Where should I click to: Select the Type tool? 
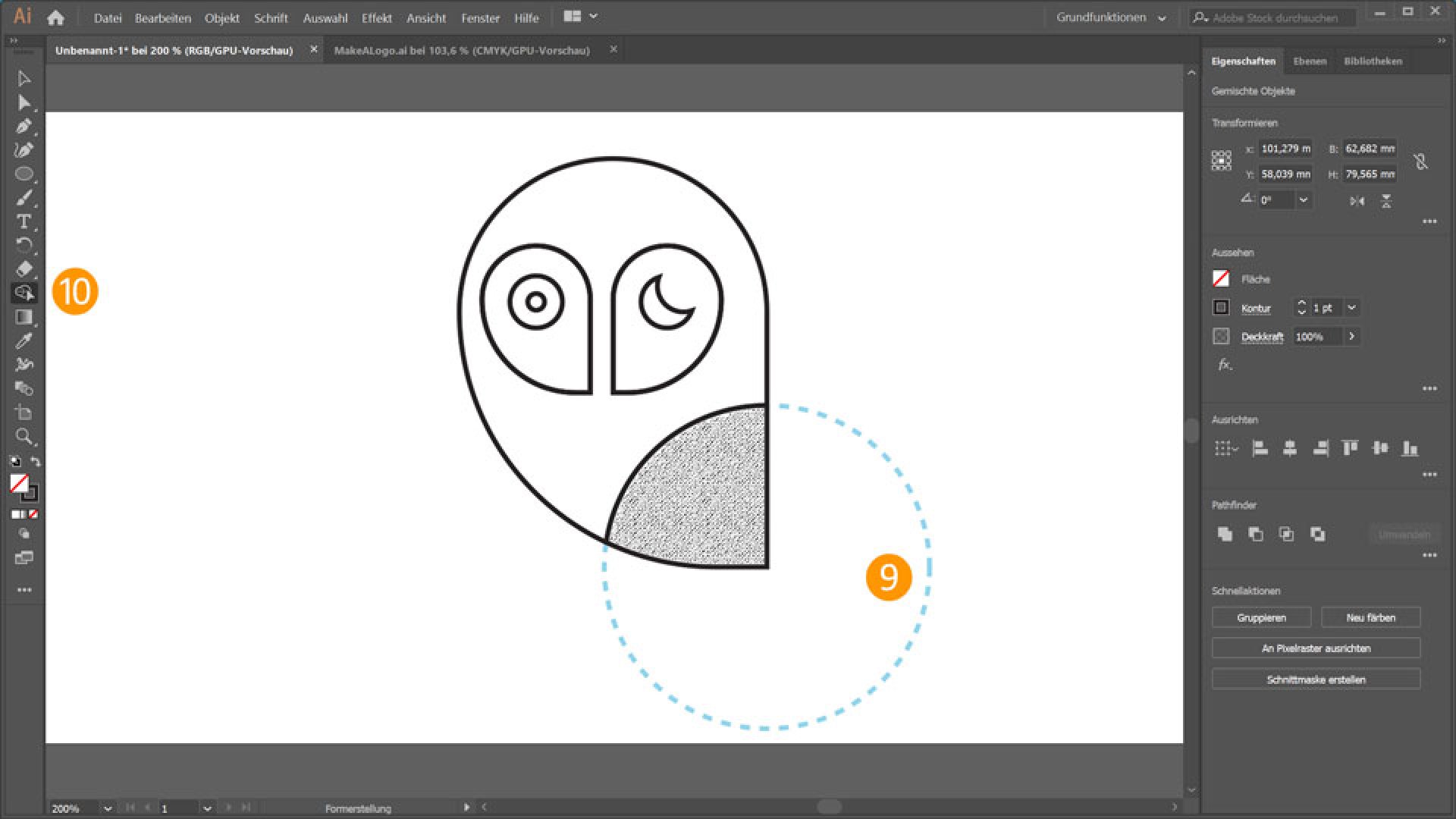24,221
